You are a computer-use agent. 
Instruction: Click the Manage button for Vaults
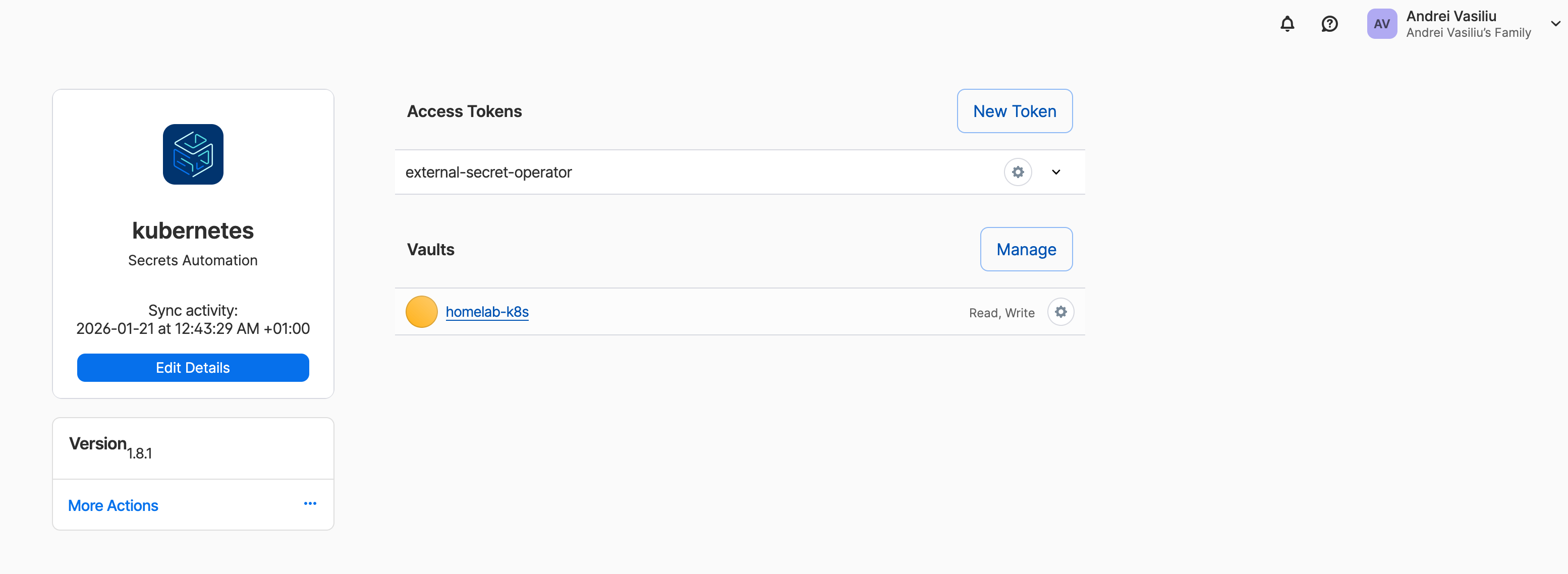[x=1026, y=249]
